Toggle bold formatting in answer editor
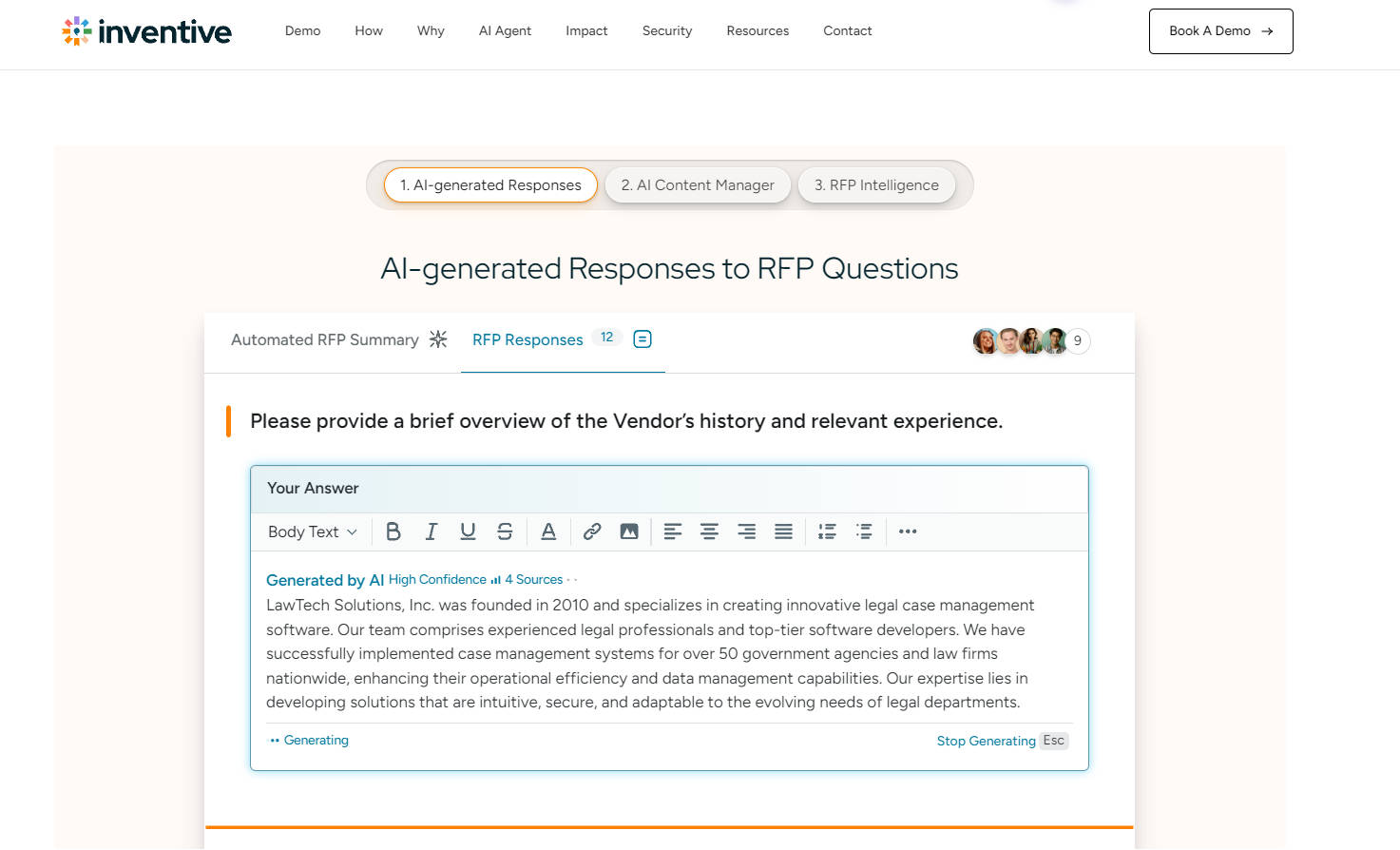This screenshot has width=1400, height=850. pos(393,531)
